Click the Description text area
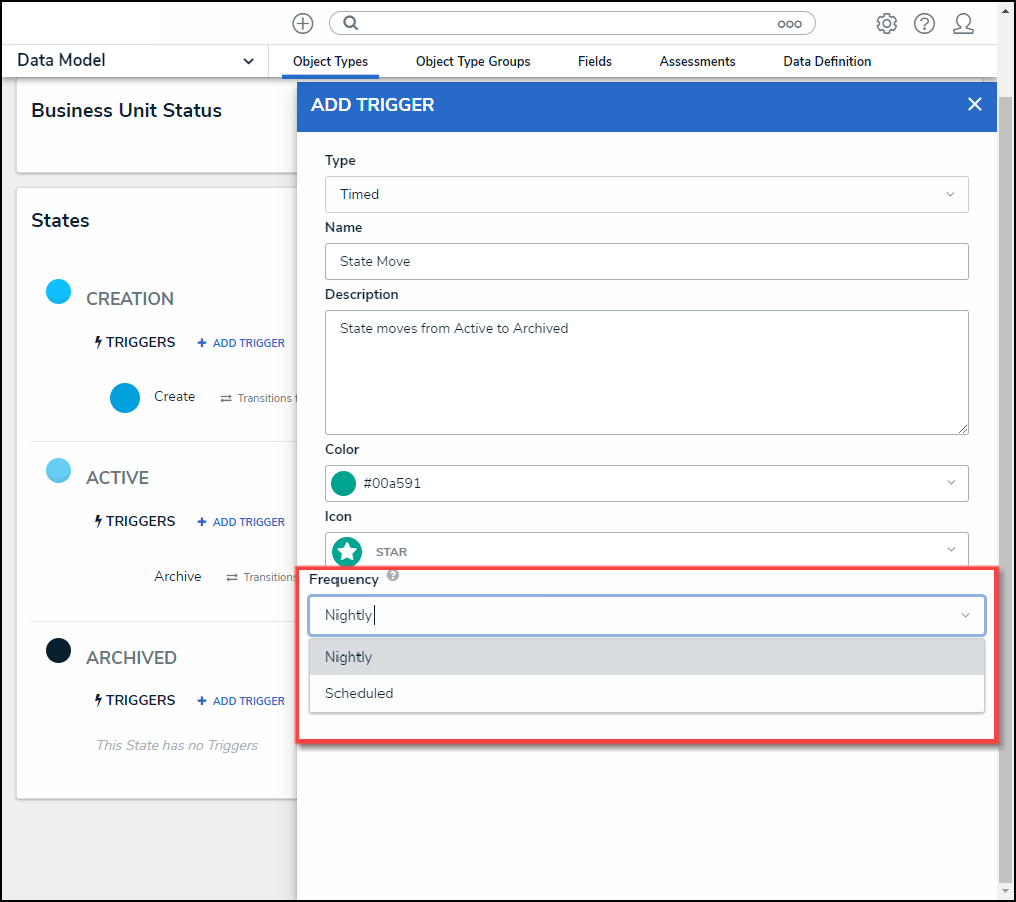This screenshot has width=1016, height=902. coord(647,373)
